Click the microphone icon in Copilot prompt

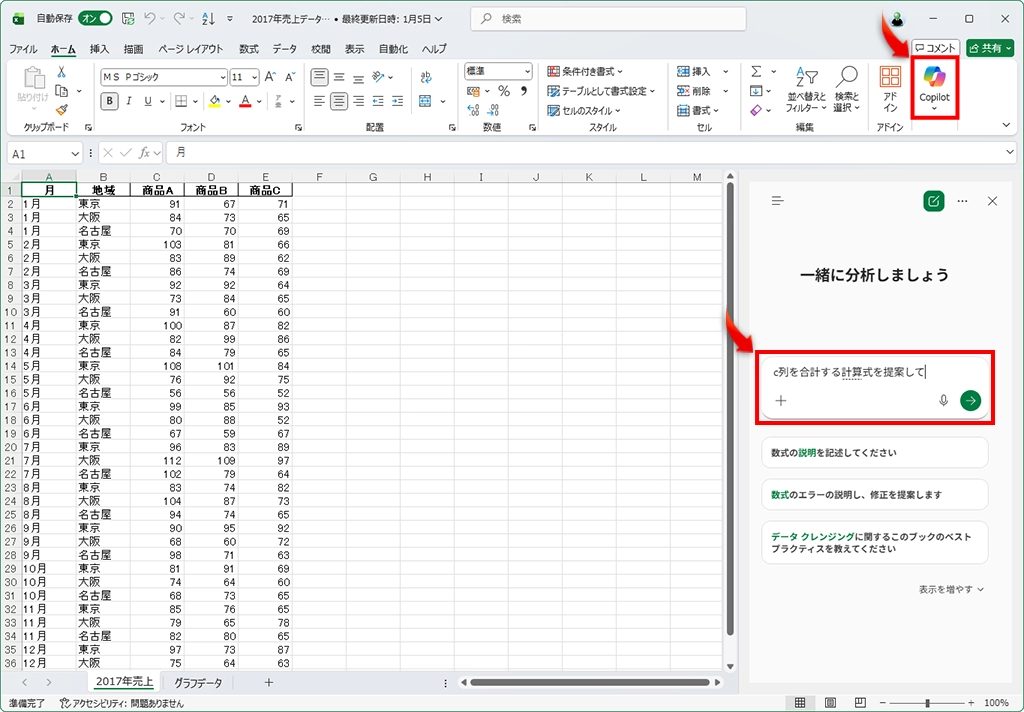tap(943, 400)
